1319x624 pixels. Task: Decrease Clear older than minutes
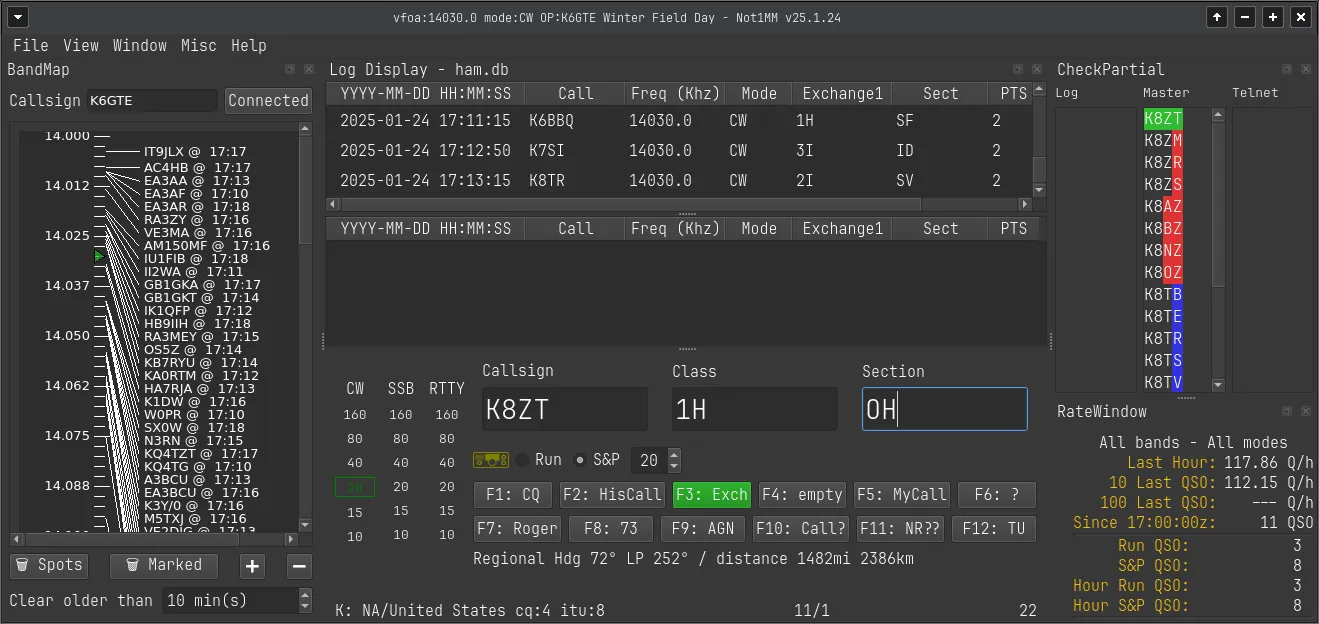[x=305, y=606]
